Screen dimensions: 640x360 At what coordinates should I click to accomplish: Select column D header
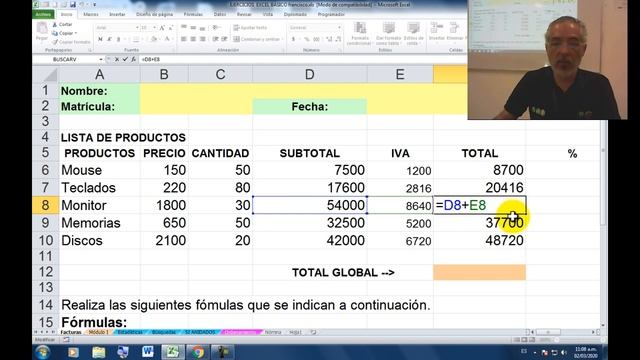(310, 74)
